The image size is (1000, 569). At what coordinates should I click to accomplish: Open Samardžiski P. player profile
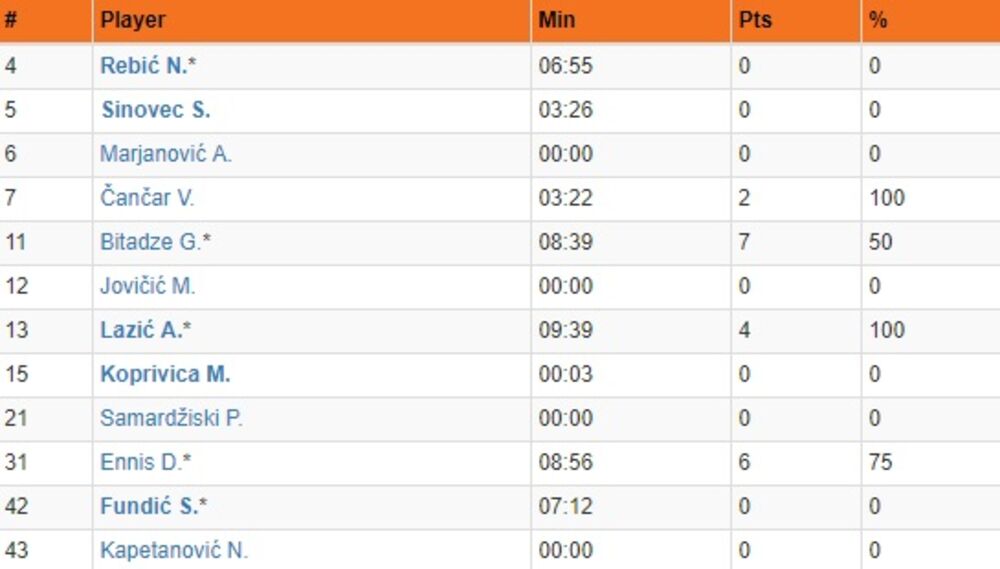pos(171,418)
